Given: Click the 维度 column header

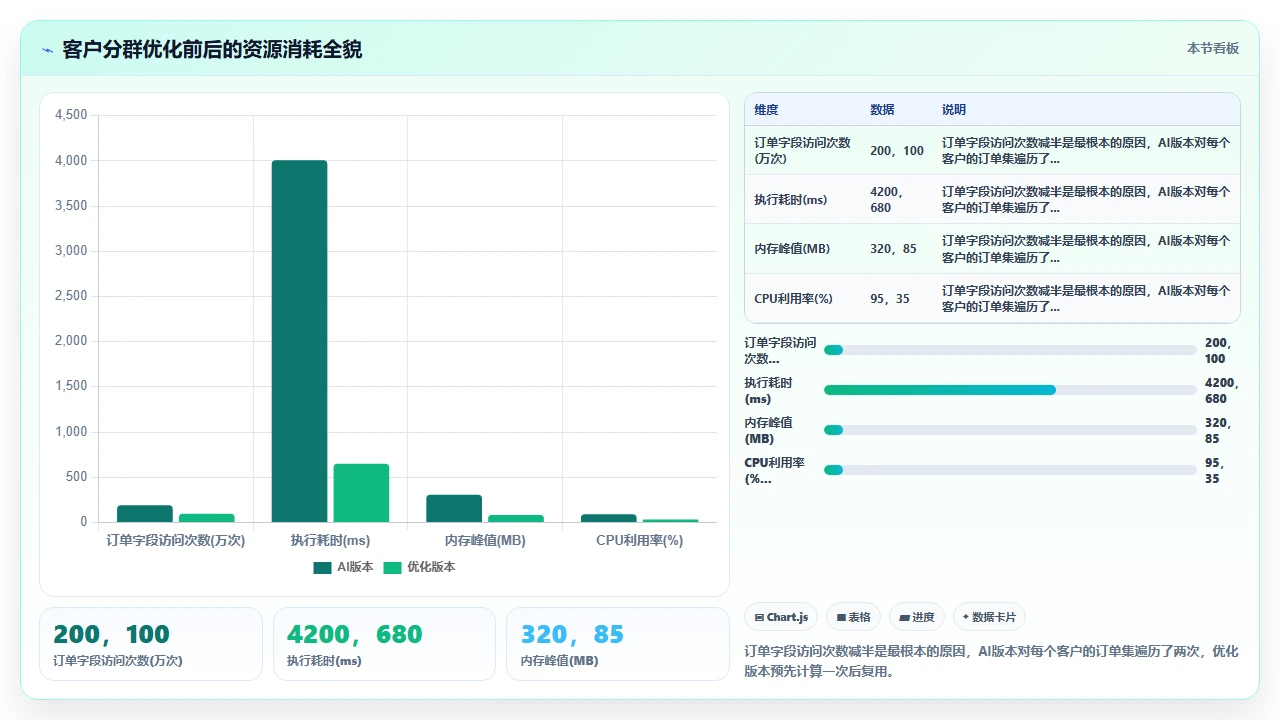Looking at the screenshot, I should tap(766, 110).
